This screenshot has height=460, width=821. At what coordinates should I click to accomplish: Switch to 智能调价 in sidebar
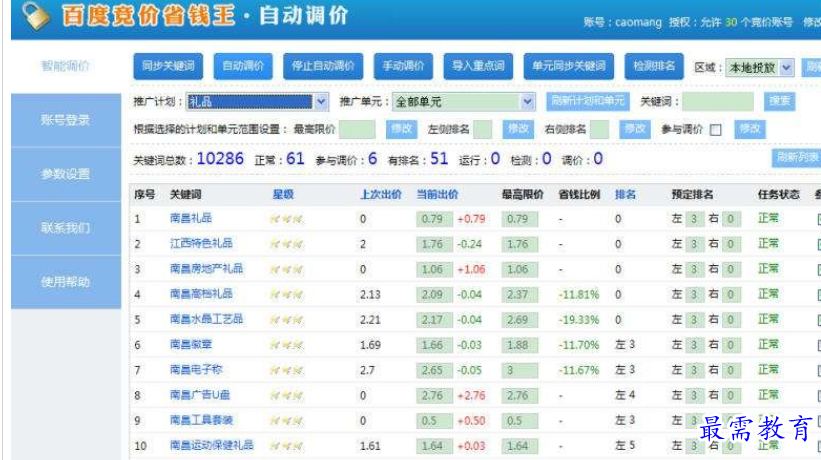coord(65,66)
